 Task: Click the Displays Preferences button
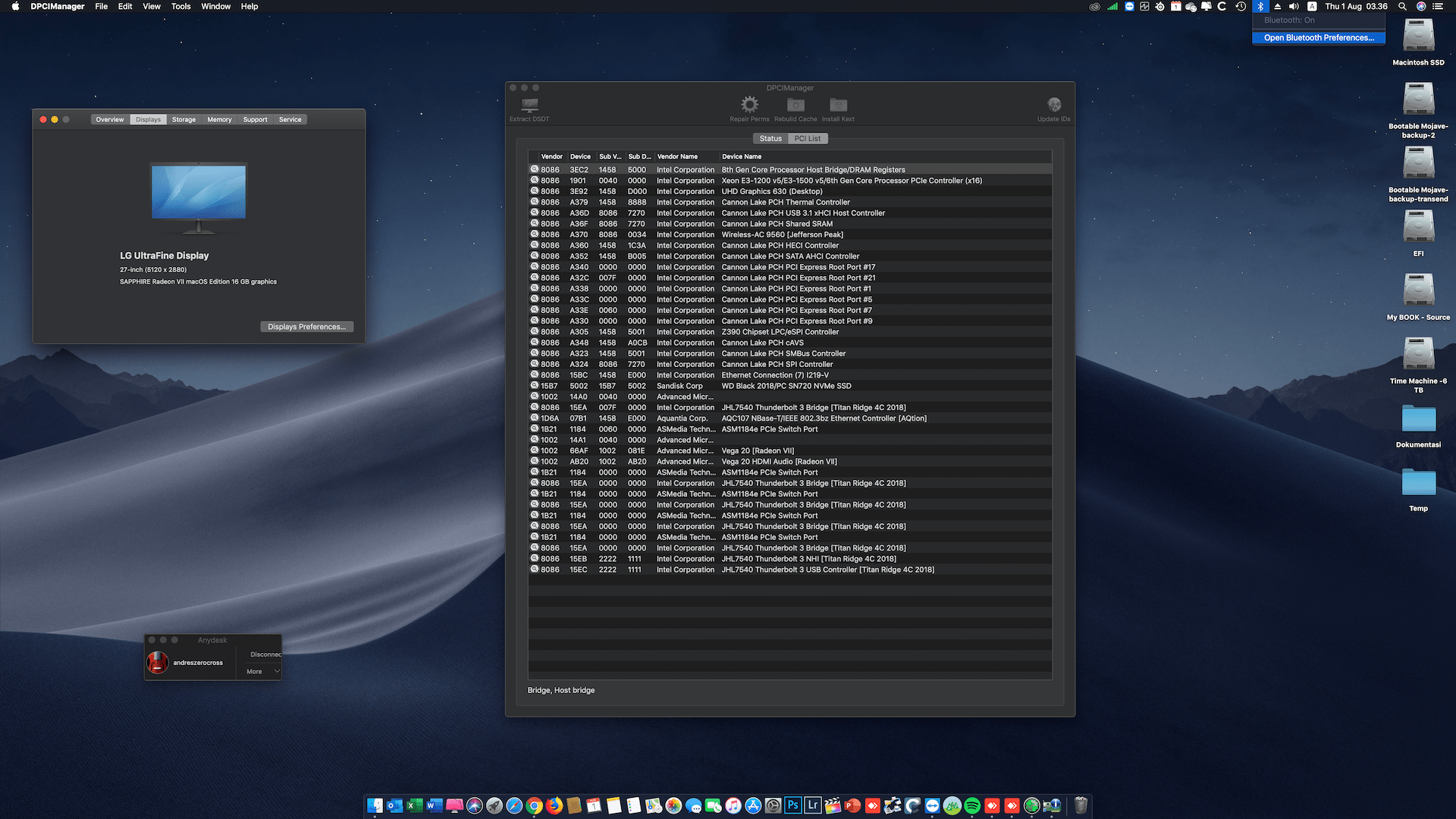pyautogui.click(x=306, y=327)
